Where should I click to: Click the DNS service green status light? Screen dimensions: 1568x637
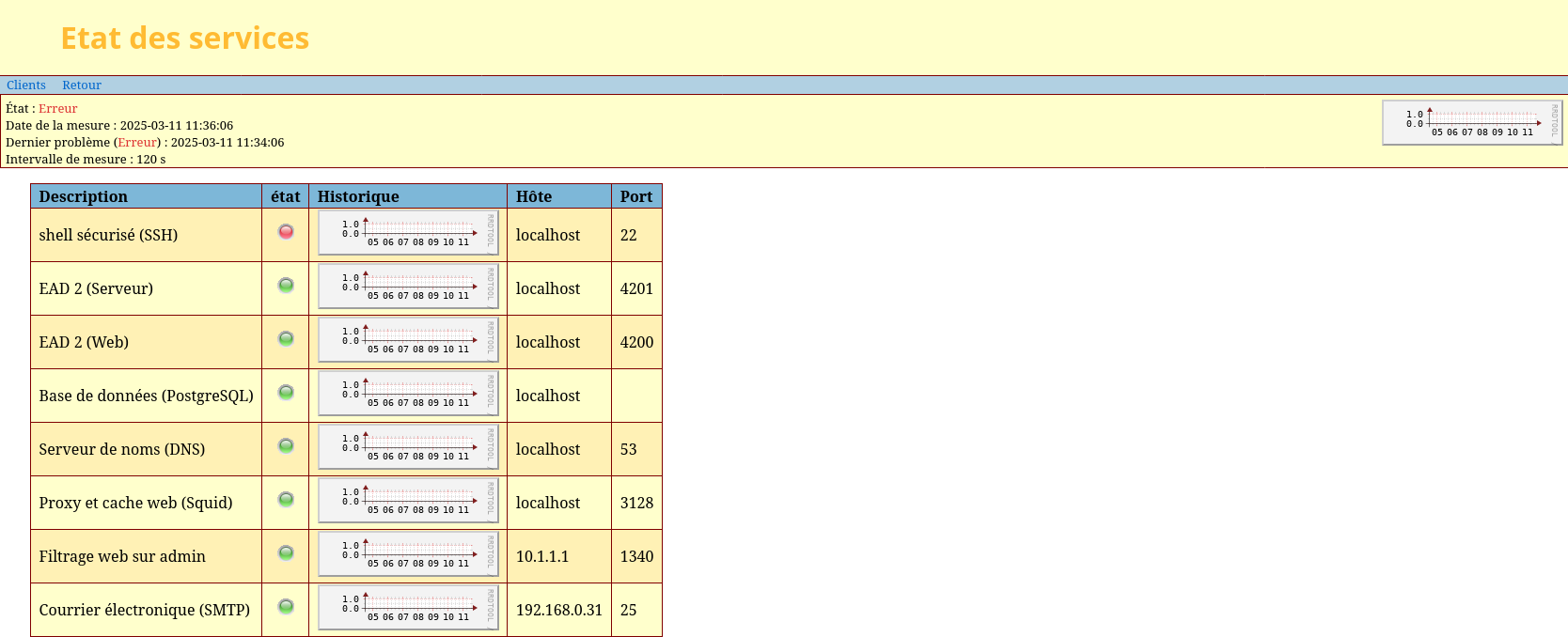point(286,445)
